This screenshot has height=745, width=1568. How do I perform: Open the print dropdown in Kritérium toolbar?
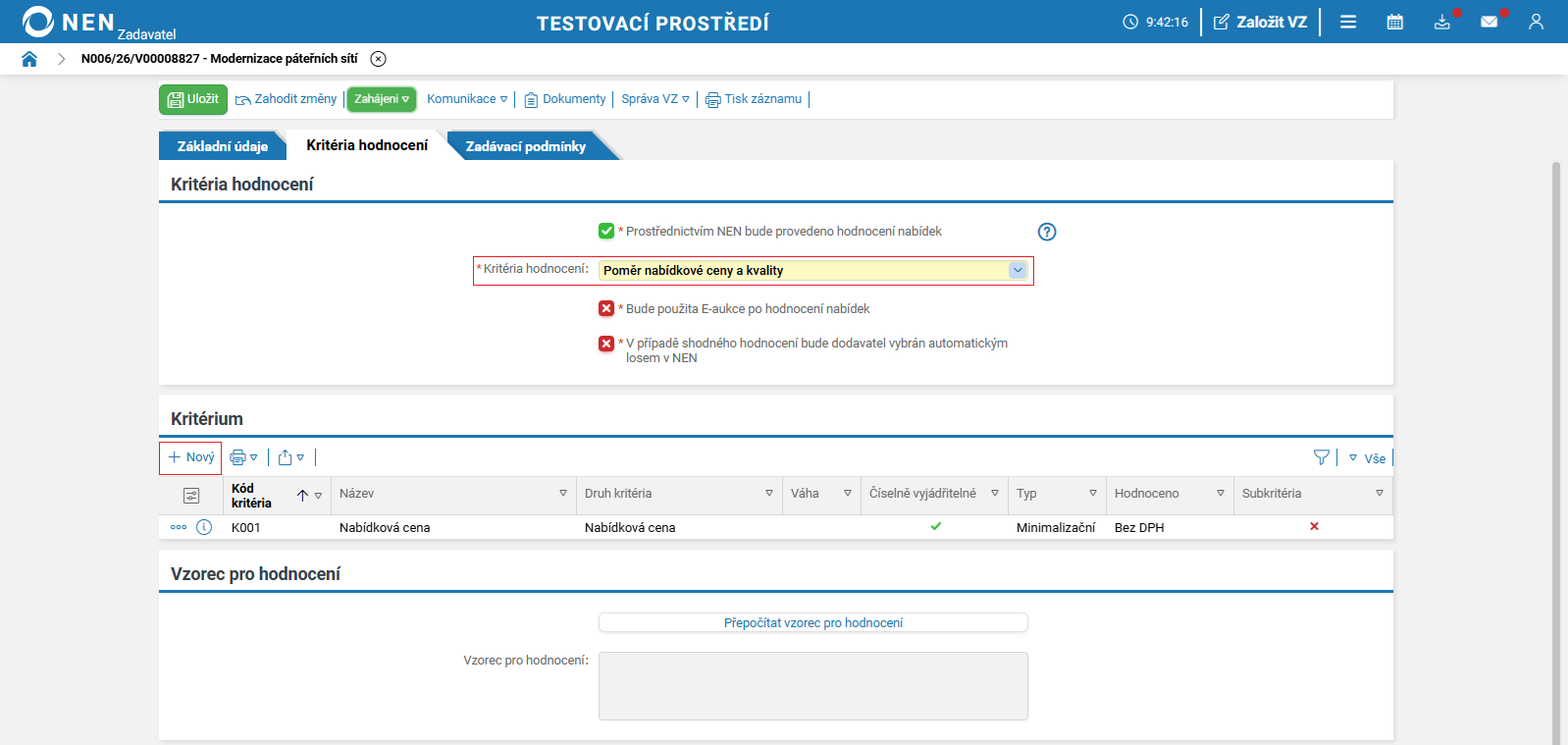pyautogui.click(x=243, y=457)
